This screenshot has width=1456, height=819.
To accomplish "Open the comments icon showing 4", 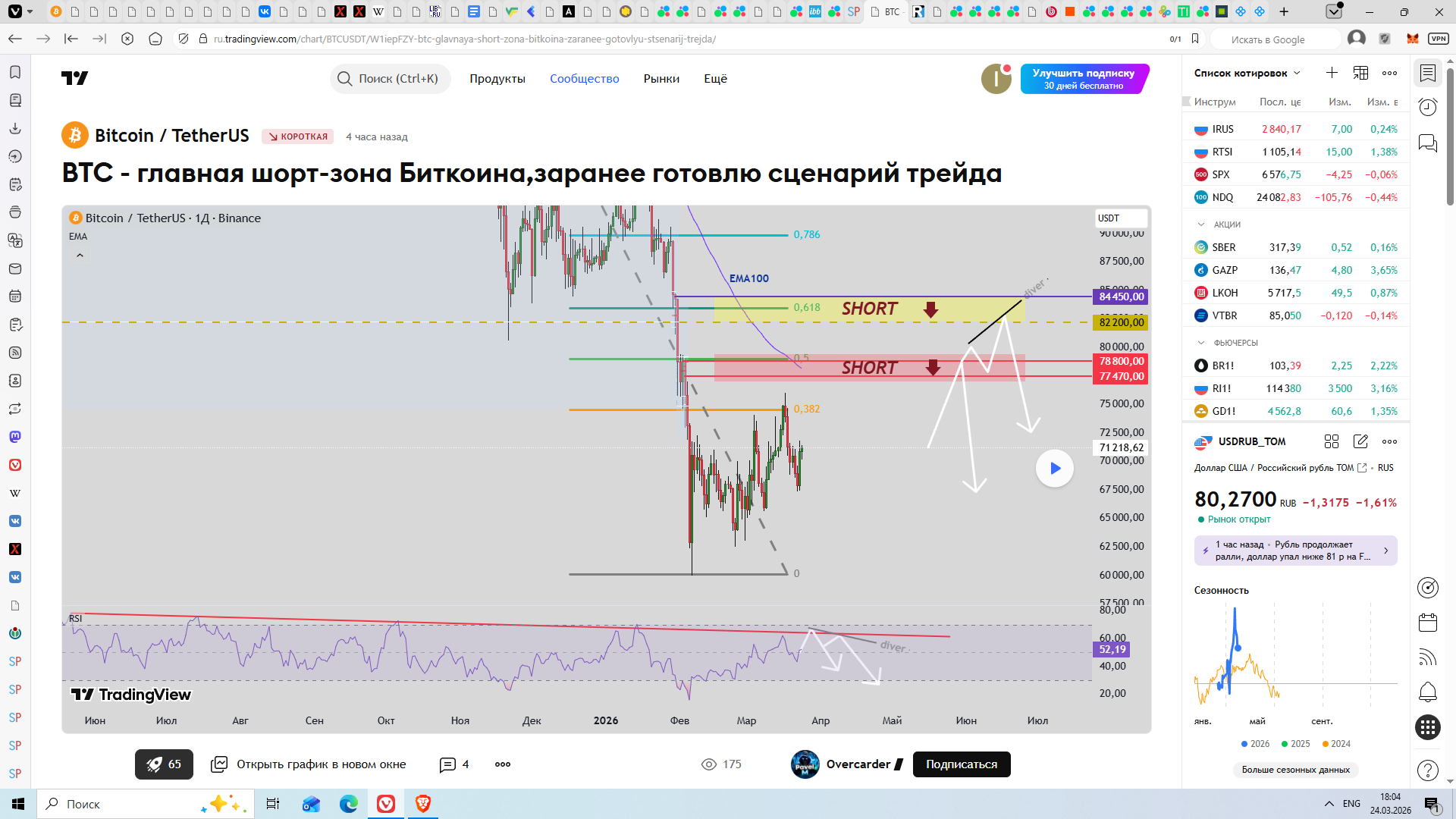I will (447, 764).
